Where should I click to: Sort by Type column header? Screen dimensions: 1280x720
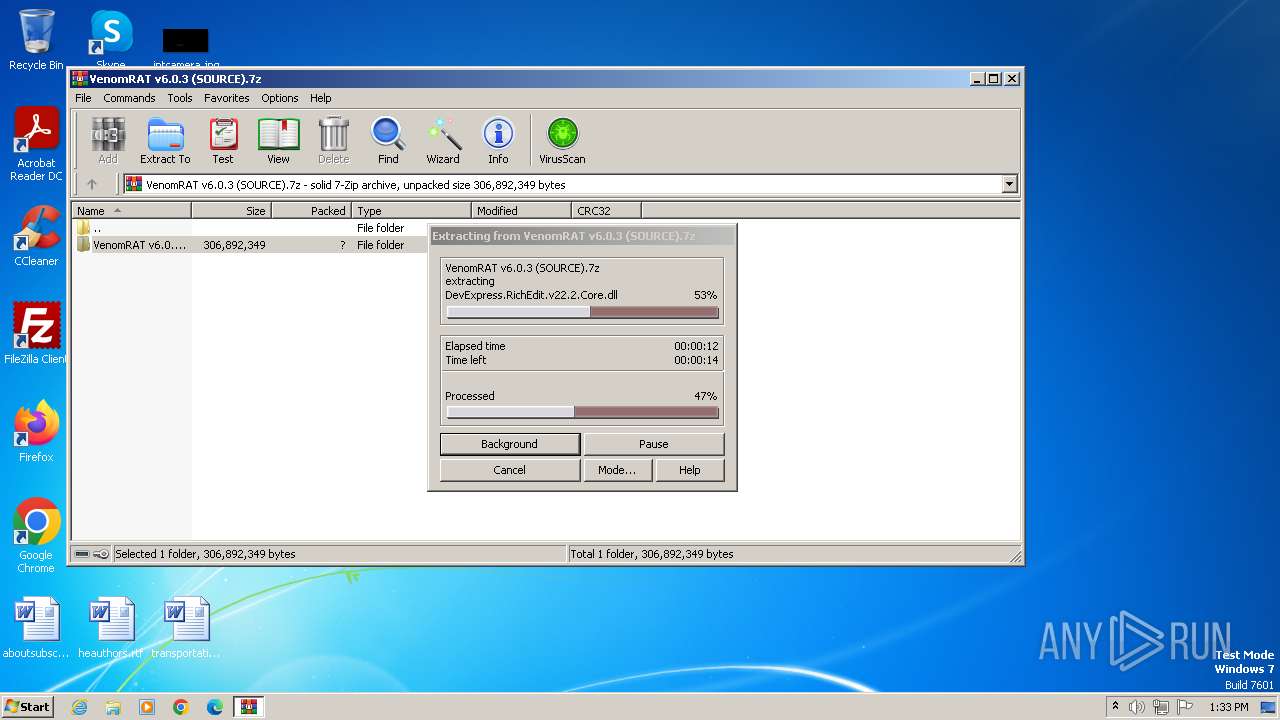(411, 211)
